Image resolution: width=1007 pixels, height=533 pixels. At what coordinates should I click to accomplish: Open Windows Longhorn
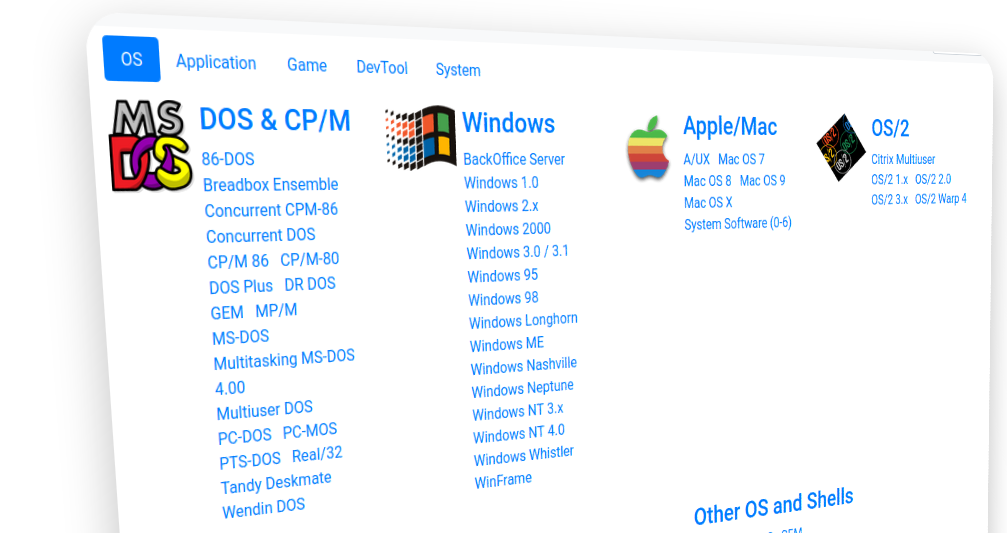523,321
